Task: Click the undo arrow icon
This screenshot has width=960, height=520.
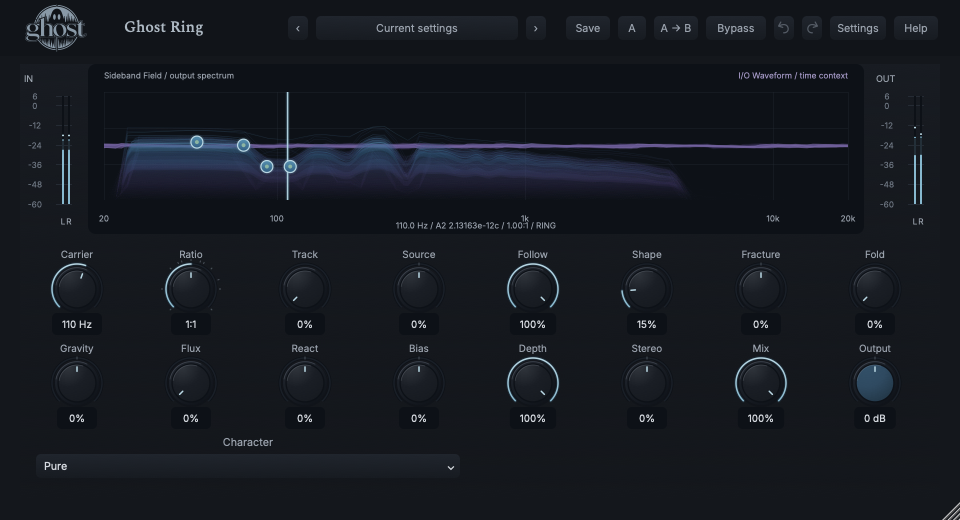Action: 783,28
